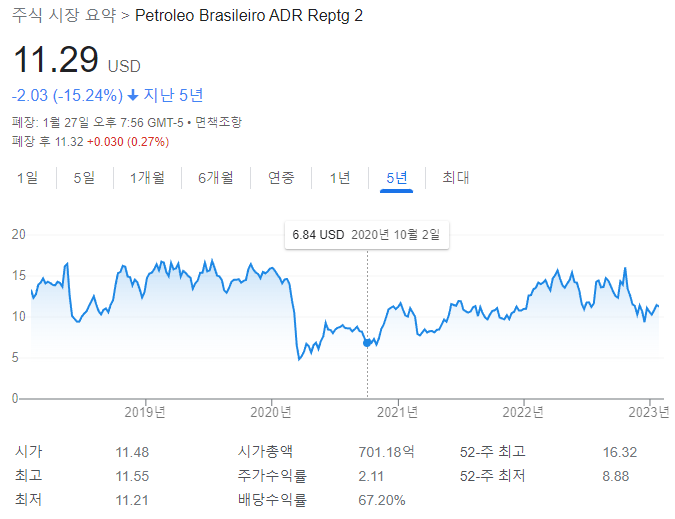This screenshot has width=675, height=519.
Task: Click the -2.03 (-15.24%) change text
Action: point(67,95)
